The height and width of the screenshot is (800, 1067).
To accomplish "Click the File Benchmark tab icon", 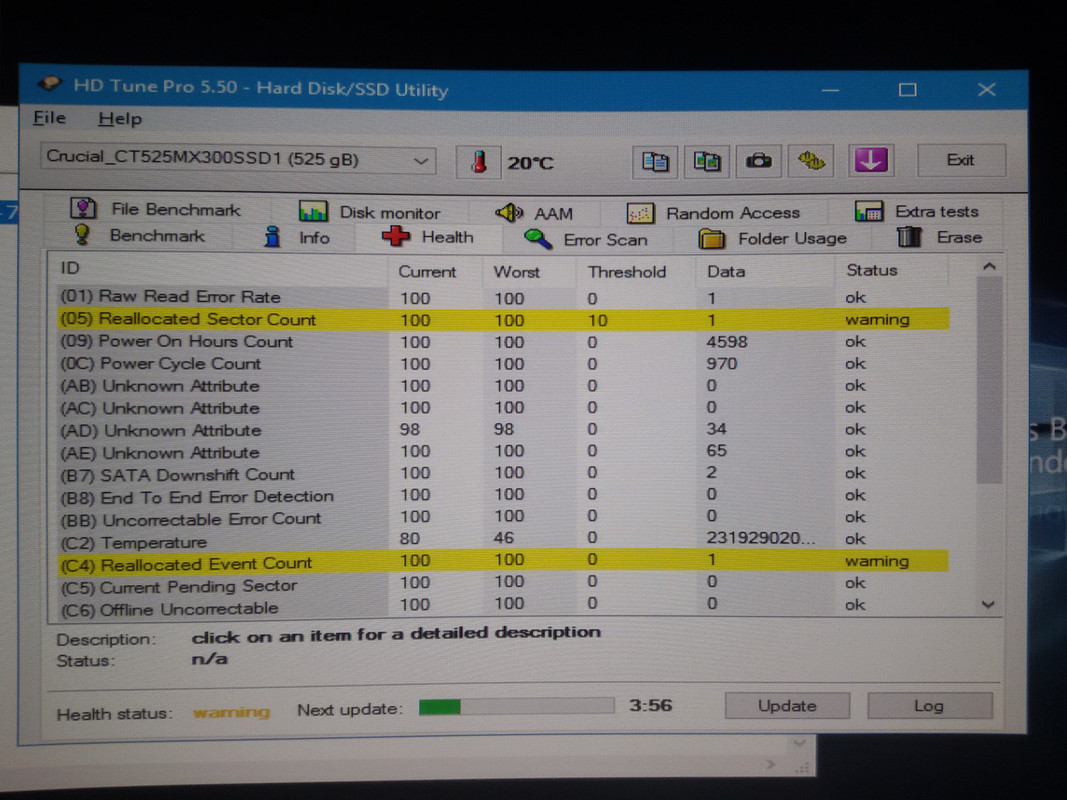I will 83,208.
